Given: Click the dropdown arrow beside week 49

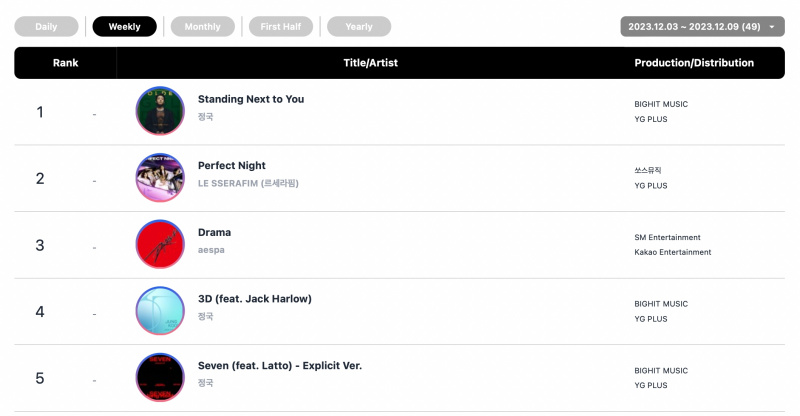Looking at the screenshot, I should coord(772,27).
